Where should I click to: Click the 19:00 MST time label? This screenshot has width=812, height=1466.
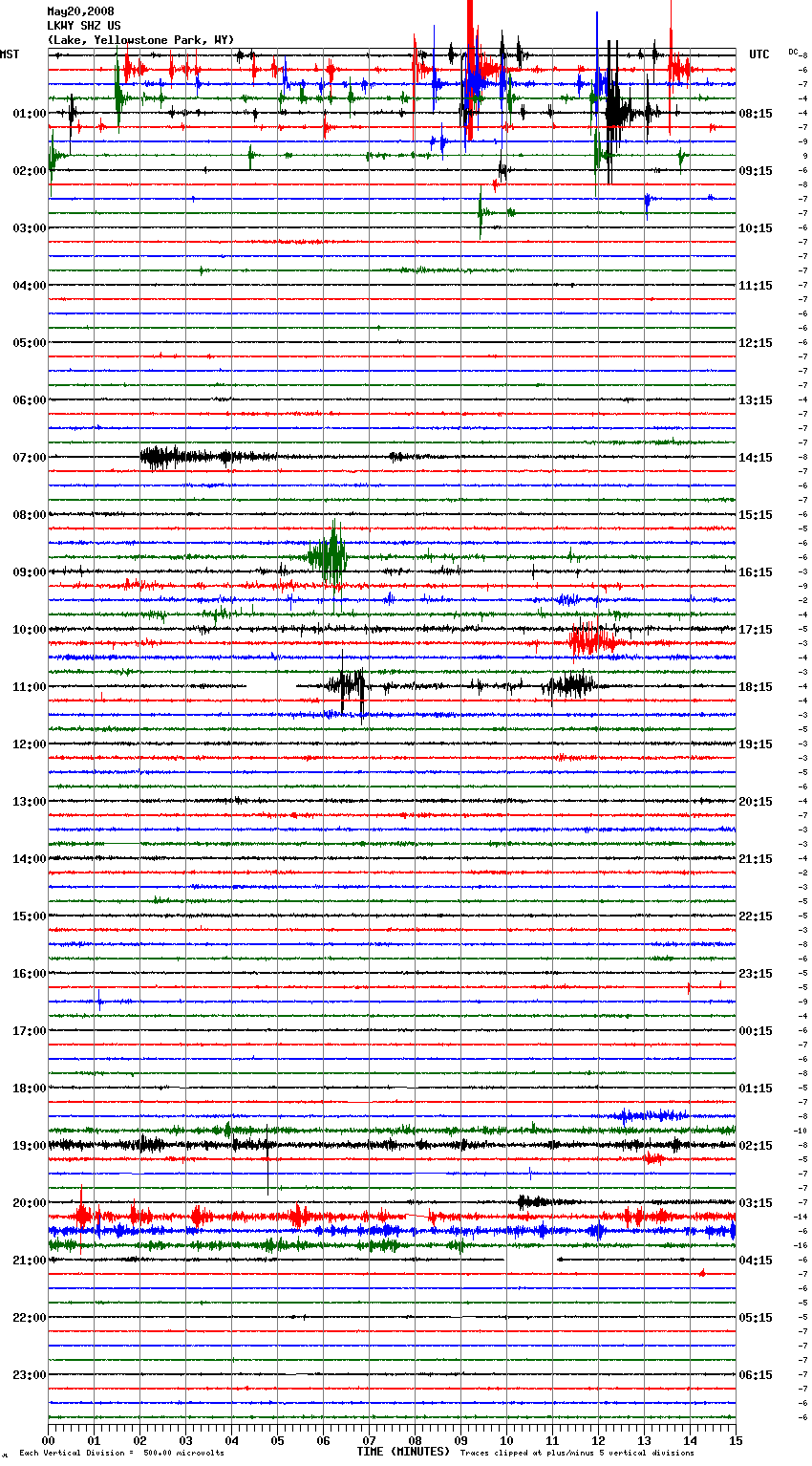[30, 1146]
